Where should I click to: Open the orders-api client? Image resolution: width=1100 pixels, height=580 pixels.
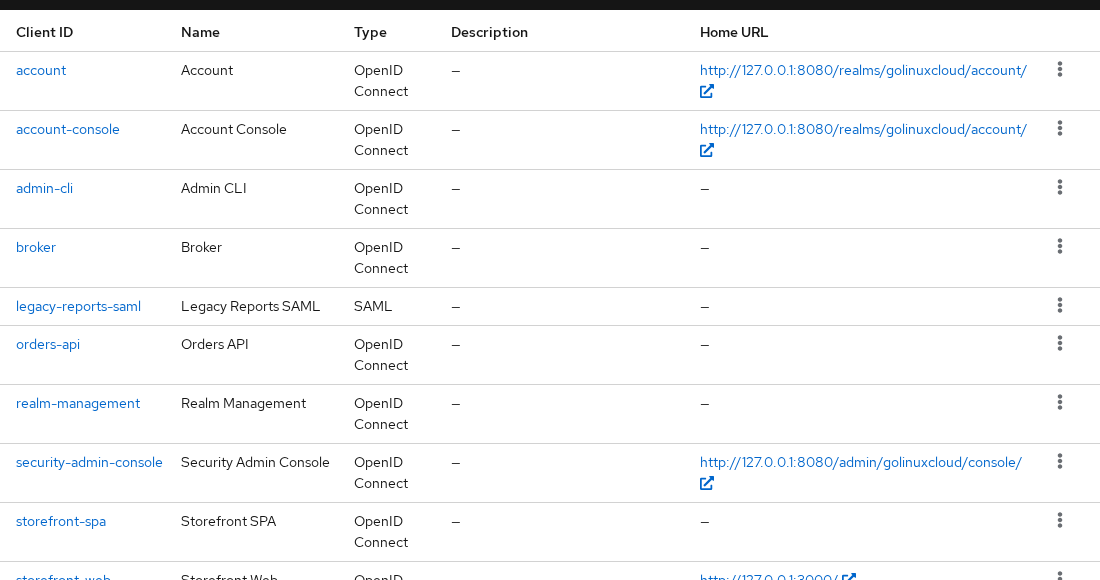pos(48,344)
